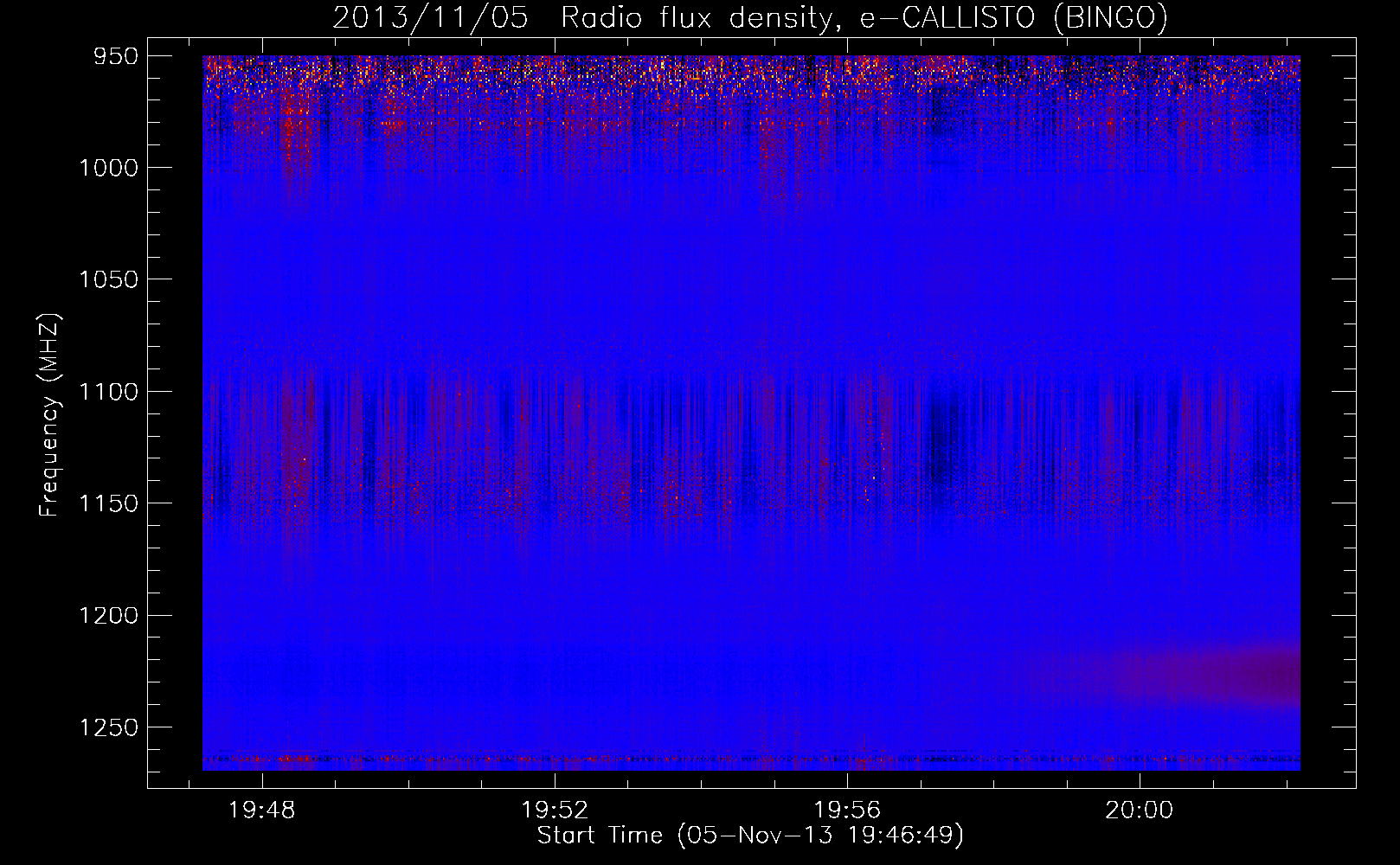Click the '1150' frequency axis label
The height and width of the screenshot is (865, 1400).
click(108, 503)
